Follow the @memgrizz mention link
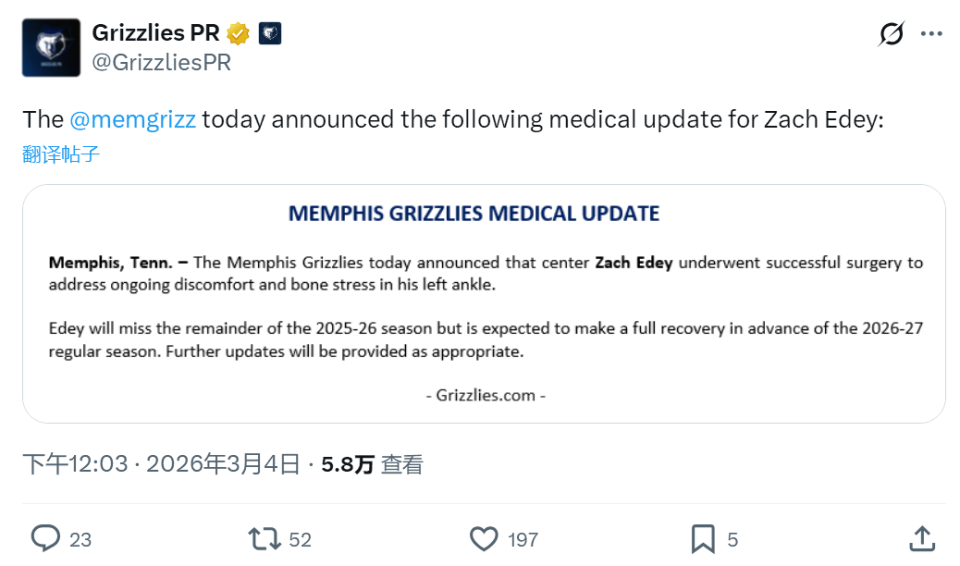960x566 pixels. pyautogui.click(x=134, y=120)
